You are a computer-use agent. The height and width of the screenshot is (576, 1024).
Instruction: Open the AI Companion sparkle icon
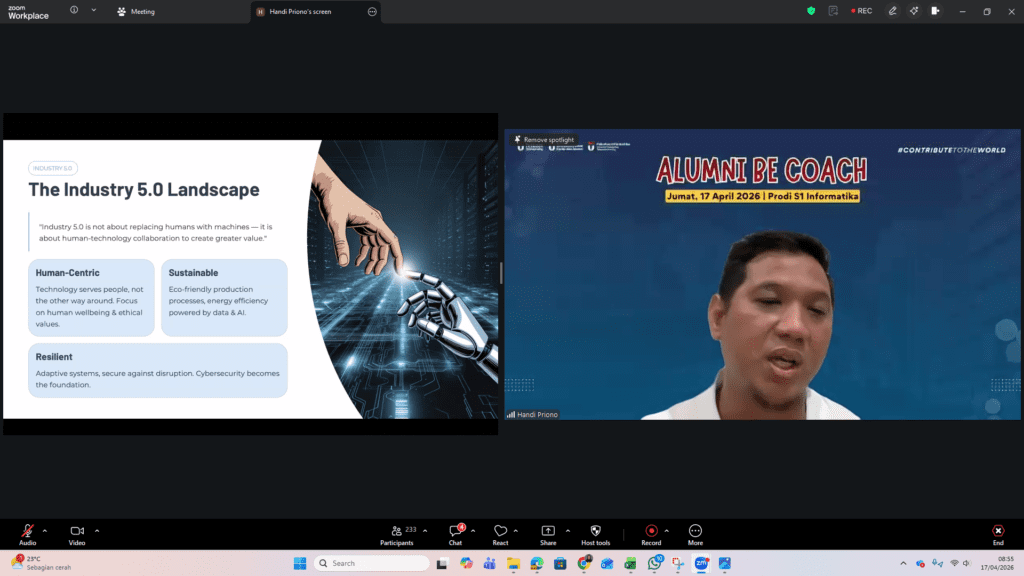pos(914,11)
